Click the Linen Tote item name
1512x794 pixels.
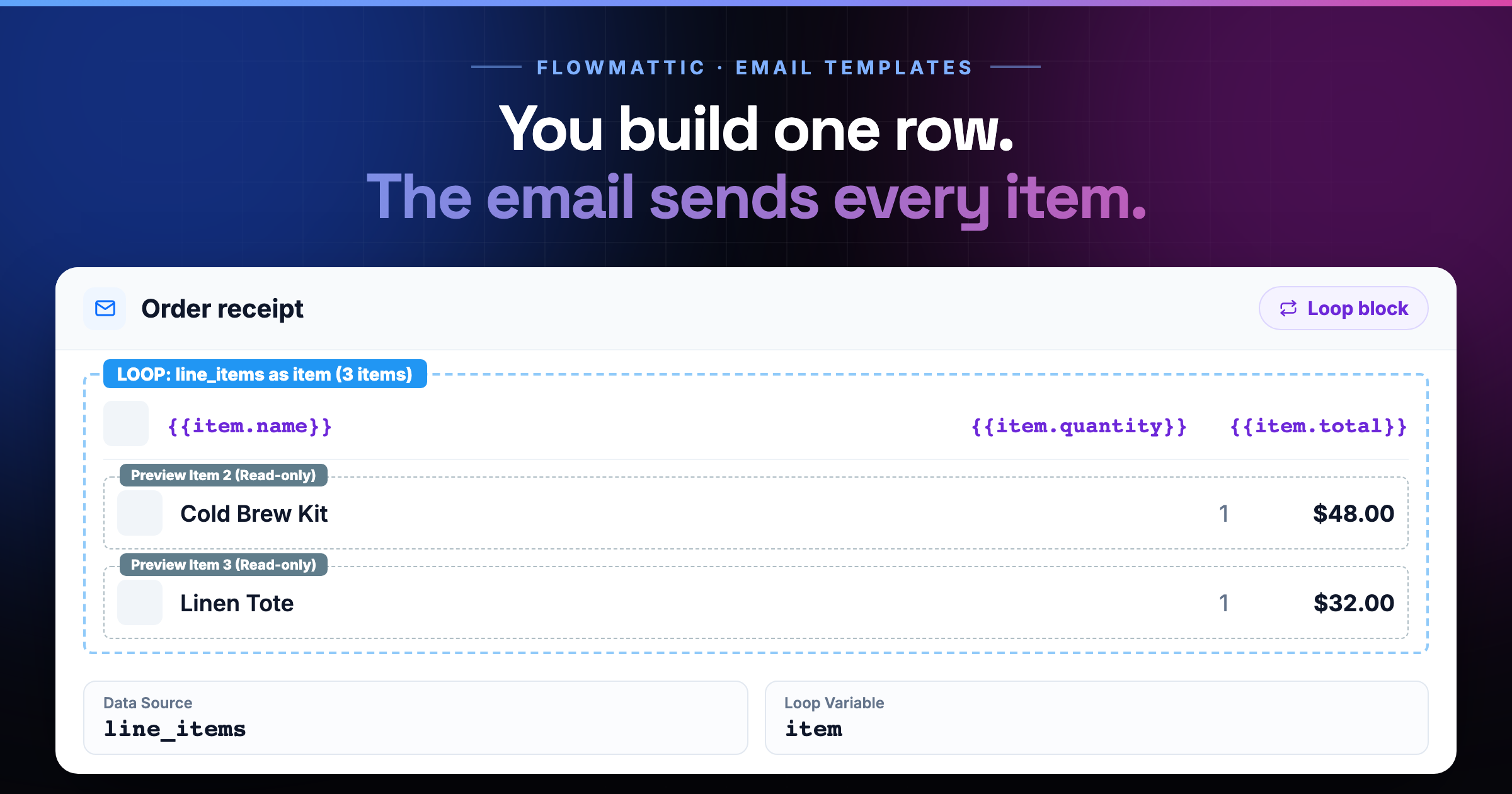(237, 603)
